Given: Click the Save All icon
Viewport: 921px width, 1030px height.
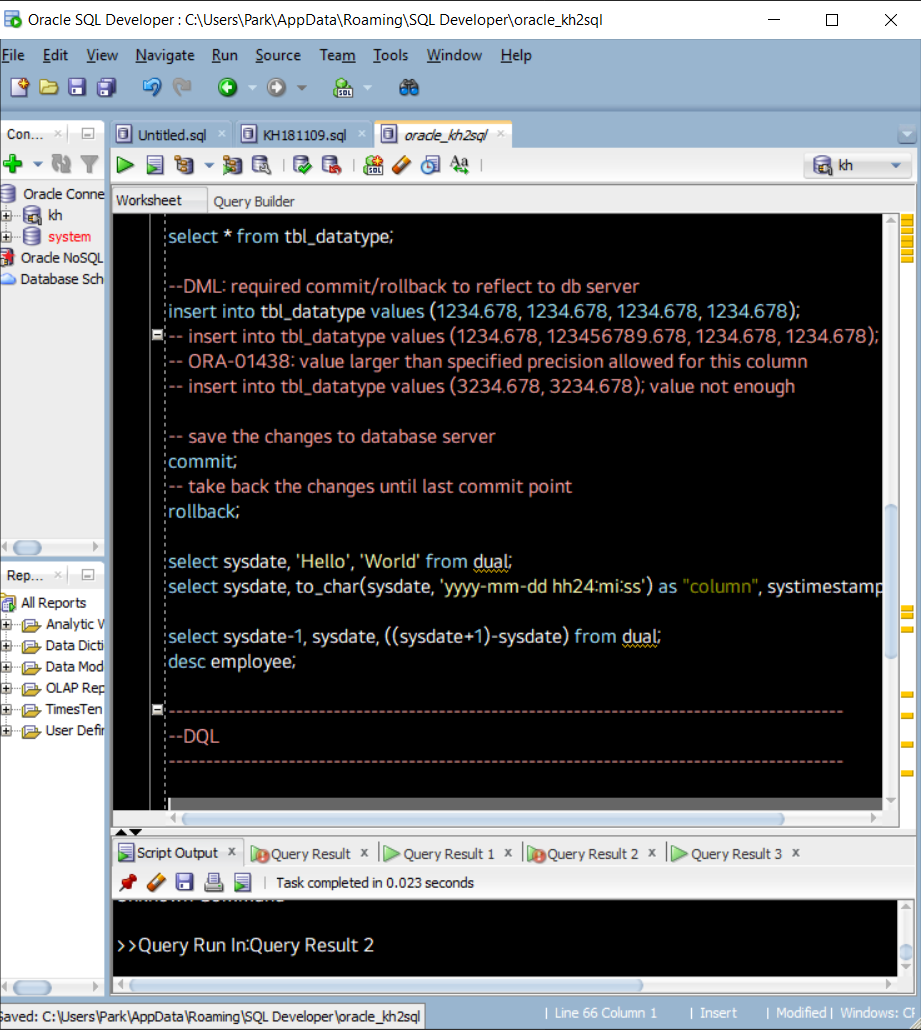Looking at the screenshot, I should point(106,88).
